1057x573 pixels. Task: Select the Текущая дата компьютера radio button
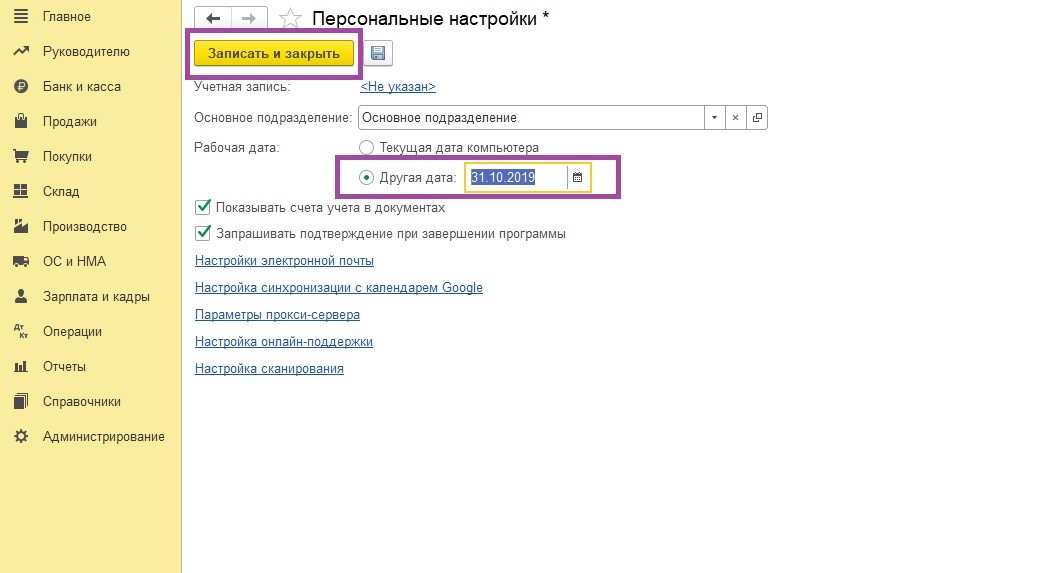click(366, 148)
